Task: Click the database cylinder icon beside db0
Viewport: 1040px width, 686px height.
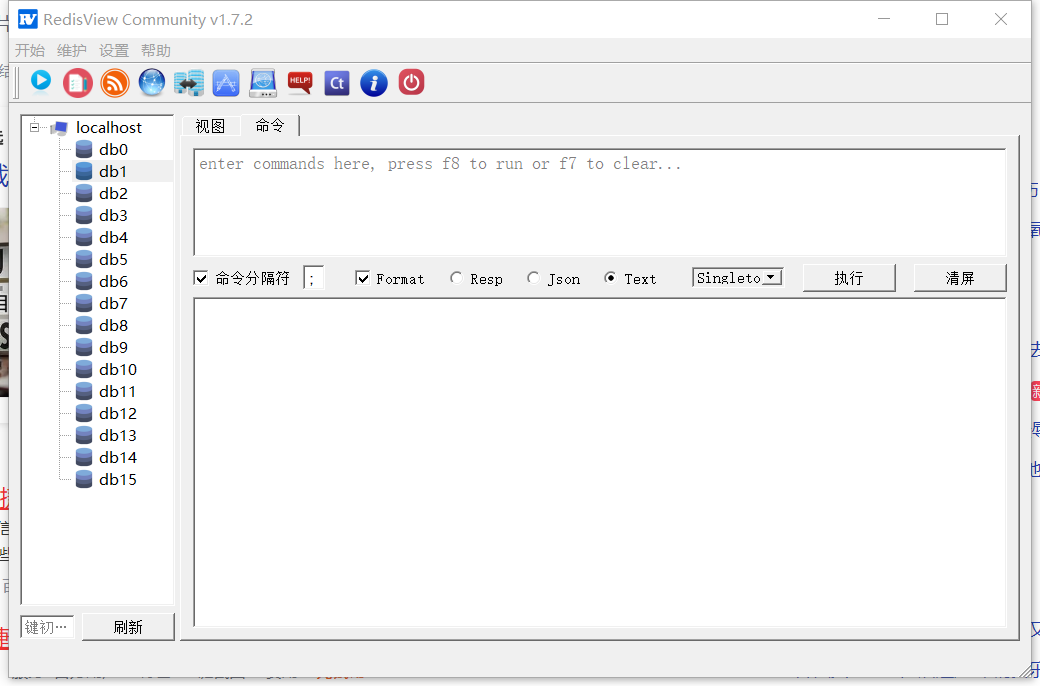Action: [84, 149]
